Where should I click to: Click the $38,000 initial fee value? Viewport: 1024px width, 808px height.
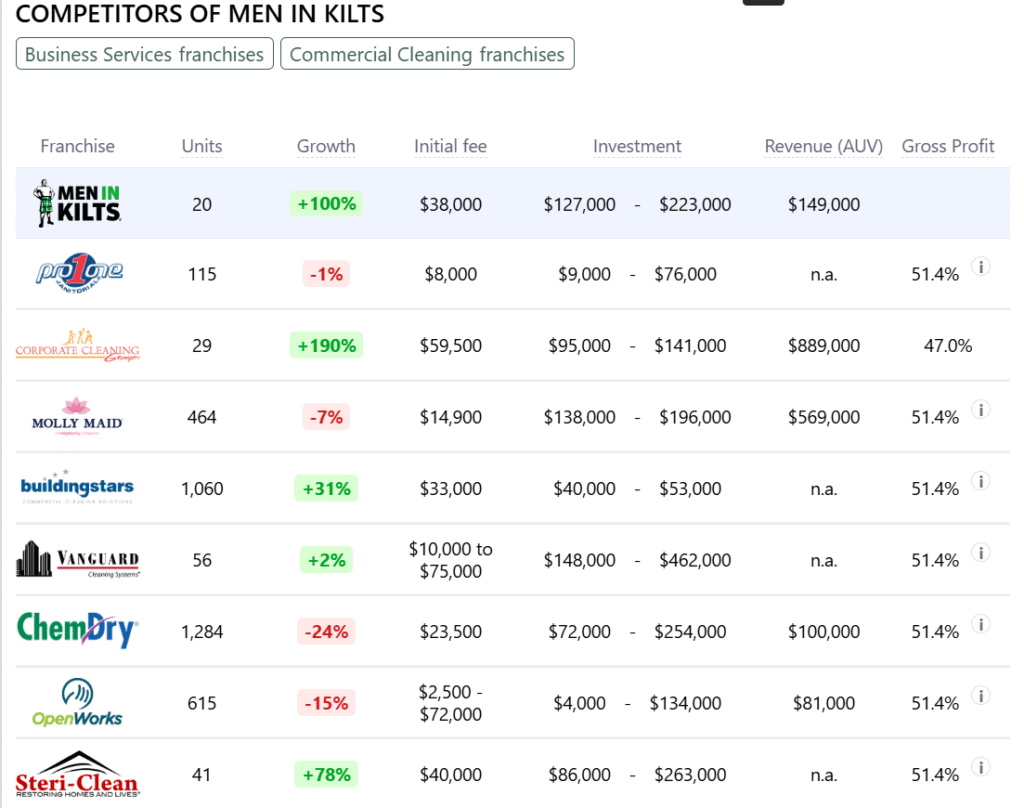(x=451, y=204)
